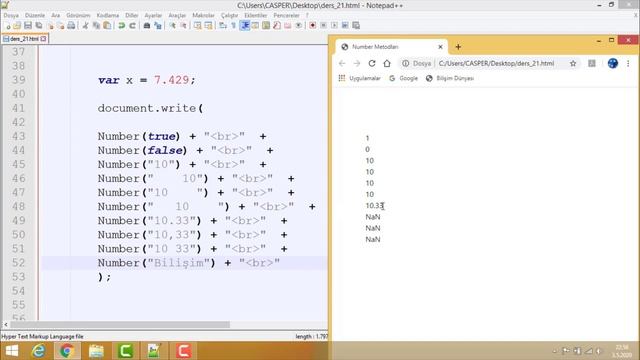
Task: Start macro recording (red dot)
Action: click(x=313, y=25)
